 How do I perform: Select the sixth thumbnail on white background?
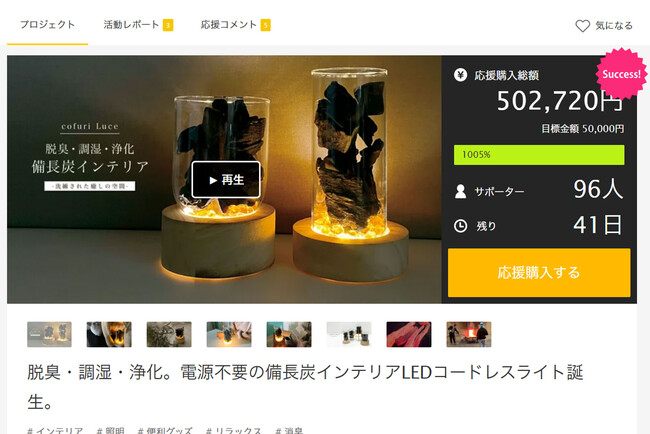[349, 334]
